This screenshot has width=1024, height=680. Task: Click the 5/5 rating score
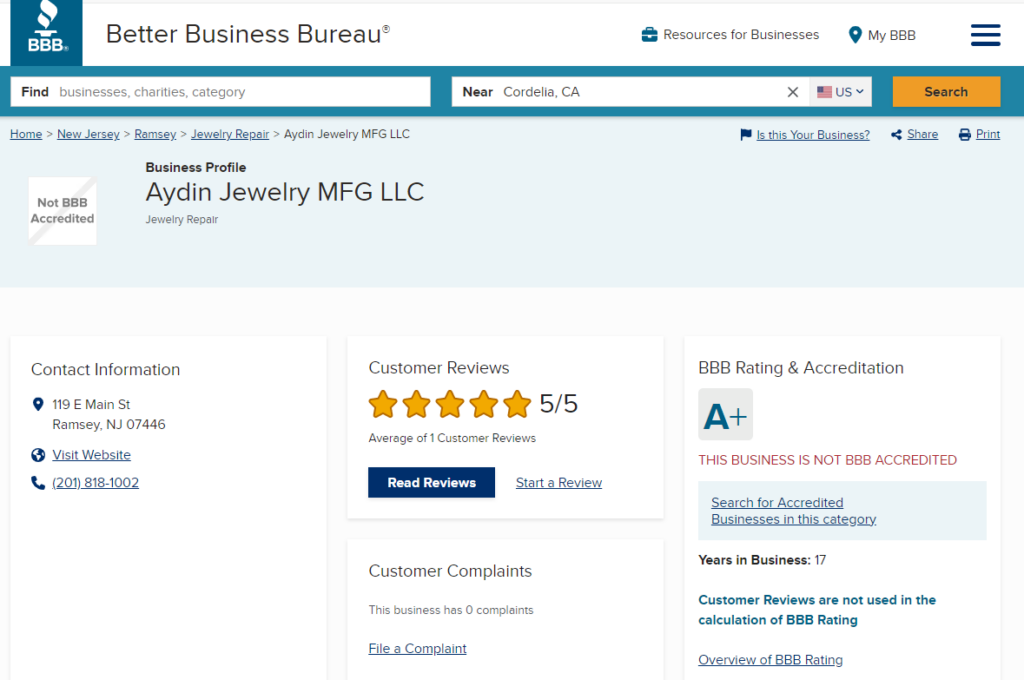click(558, 404)
